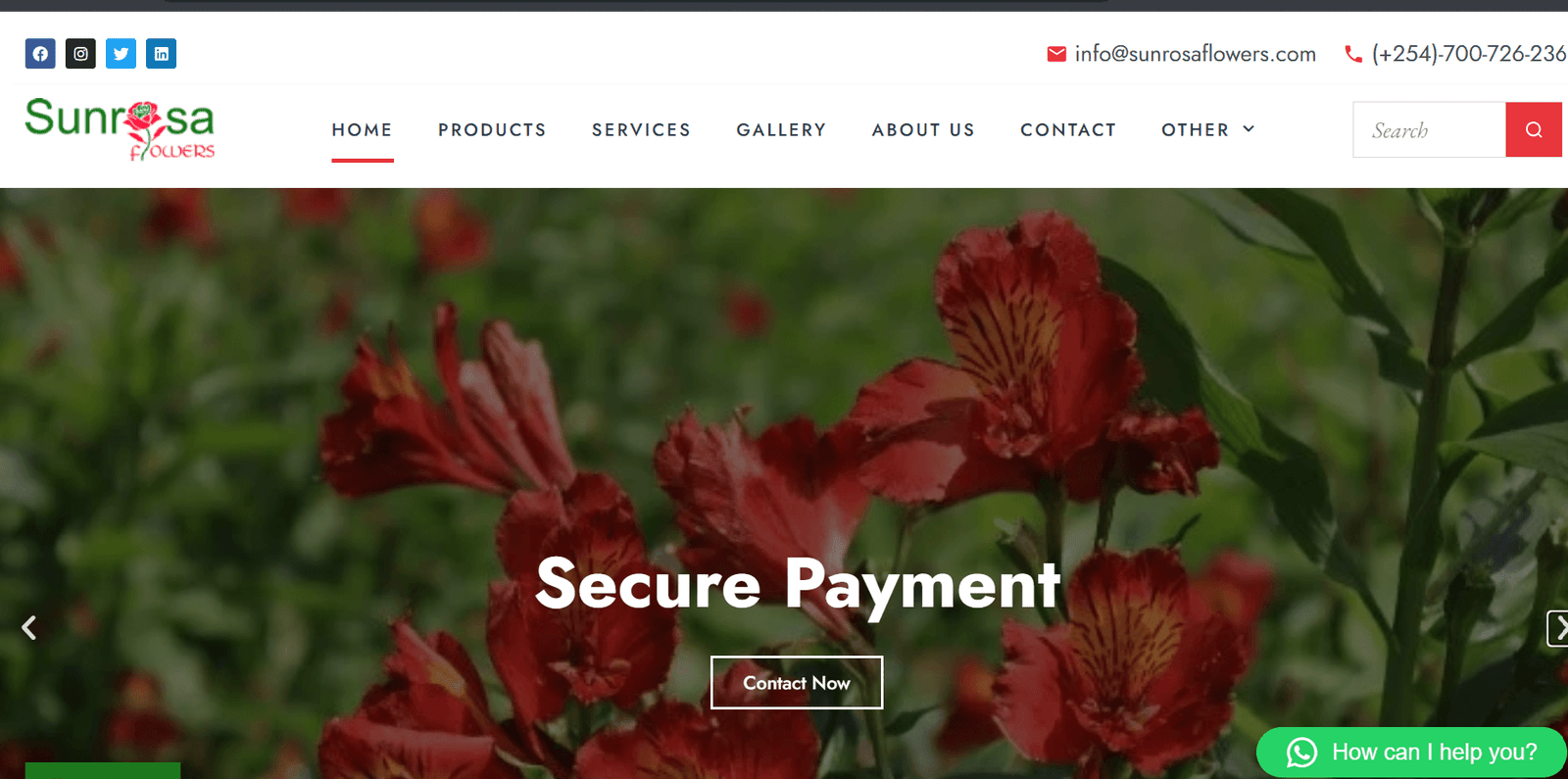Screen dimensions: 1568x779
Task: Go to the SERVICES page
Action: [641, 129]
